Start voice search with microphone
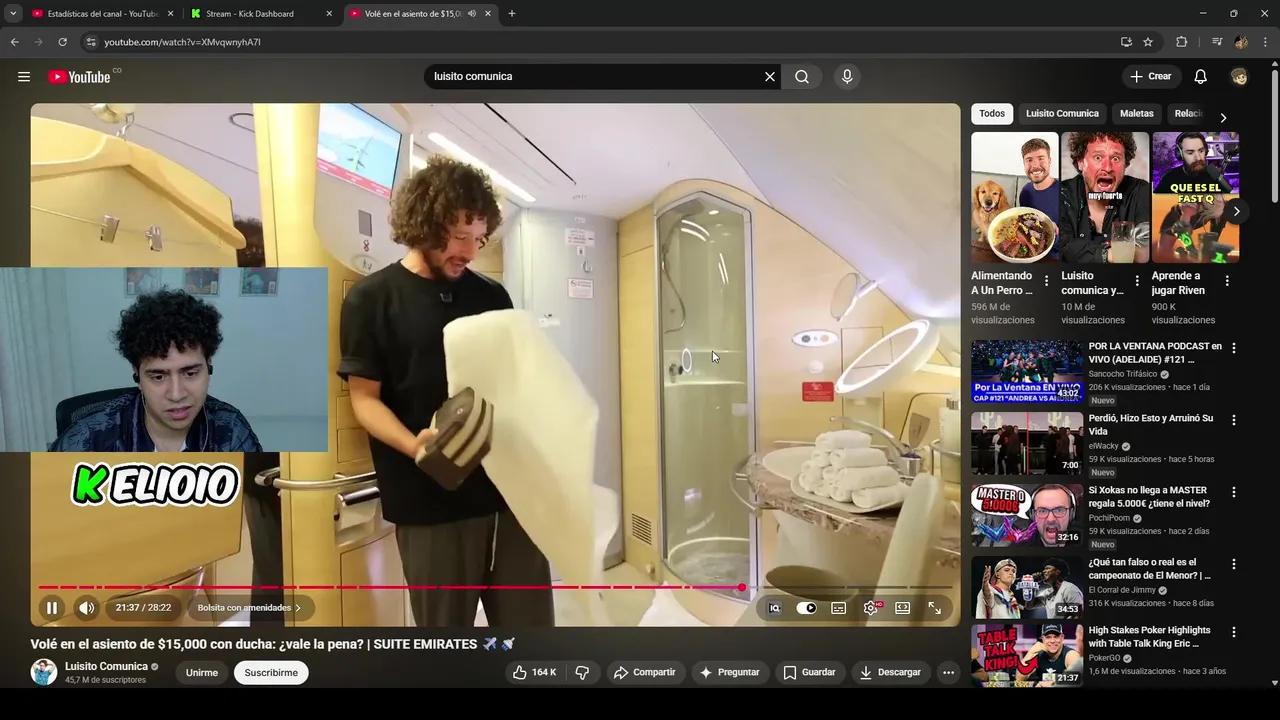 (847, 77)
